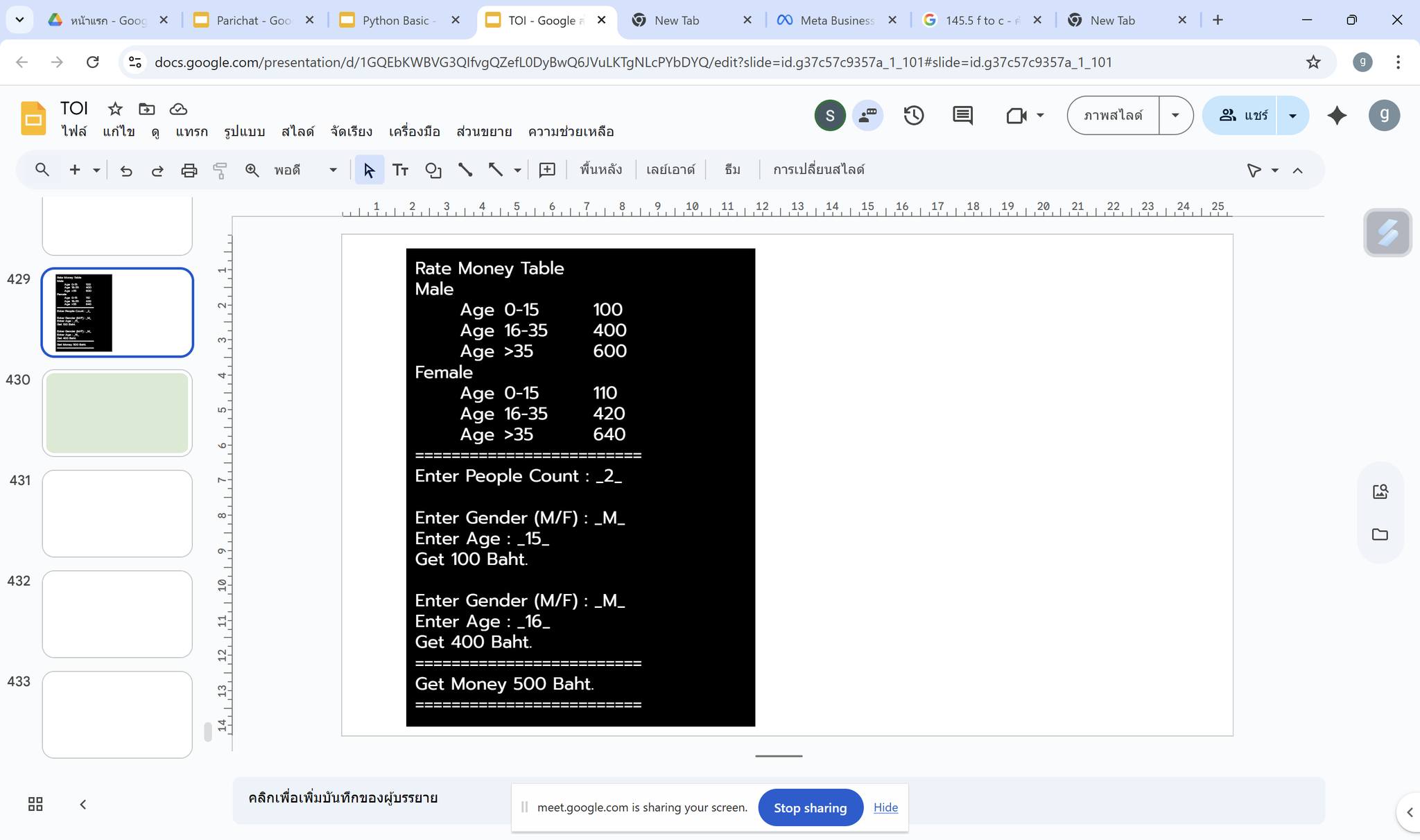Open the image-search side panel icon
The image size is (1420, 840).
(1380, 491)
